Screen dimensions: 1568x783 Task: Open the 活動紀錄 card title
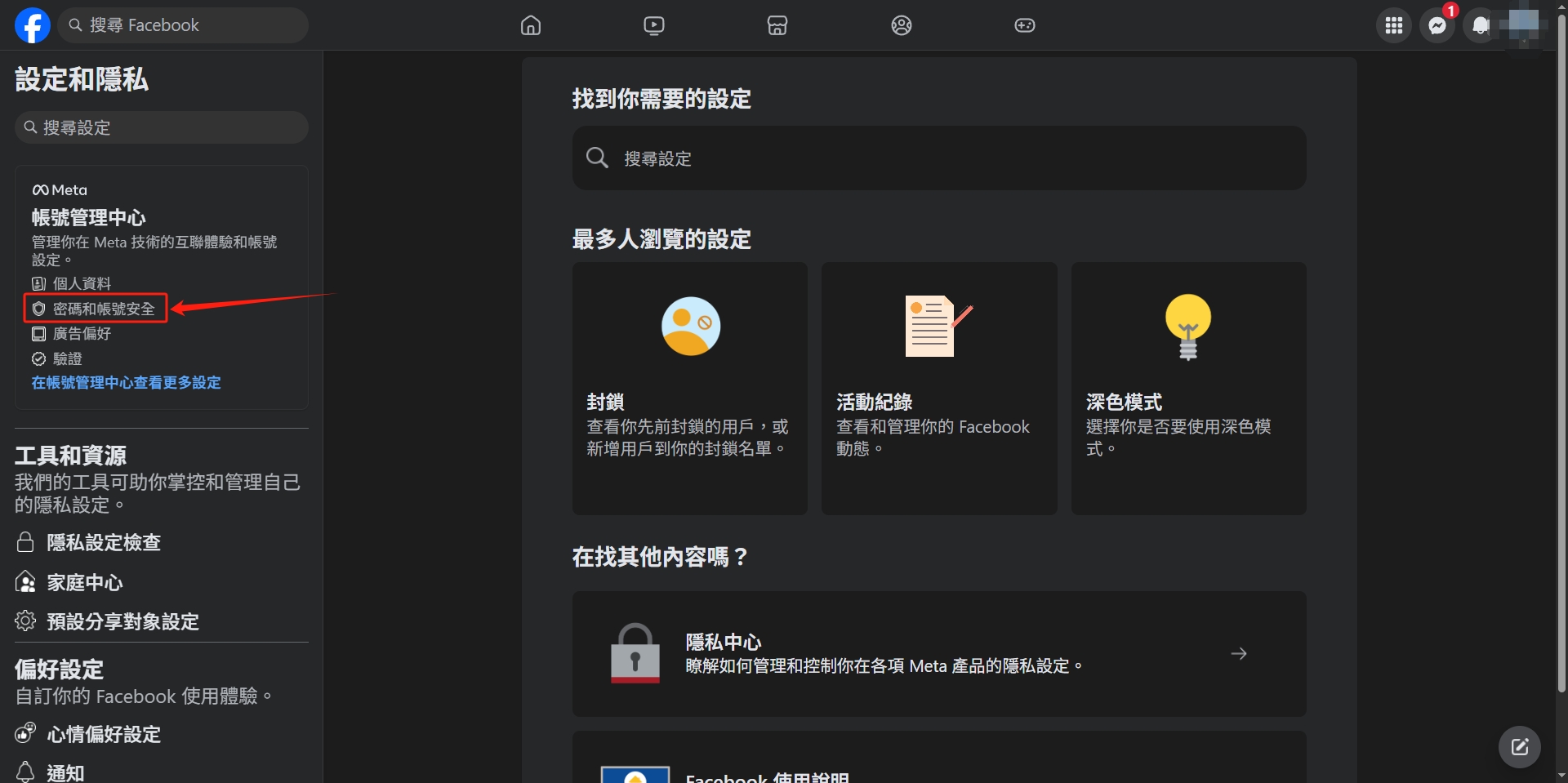874,402
